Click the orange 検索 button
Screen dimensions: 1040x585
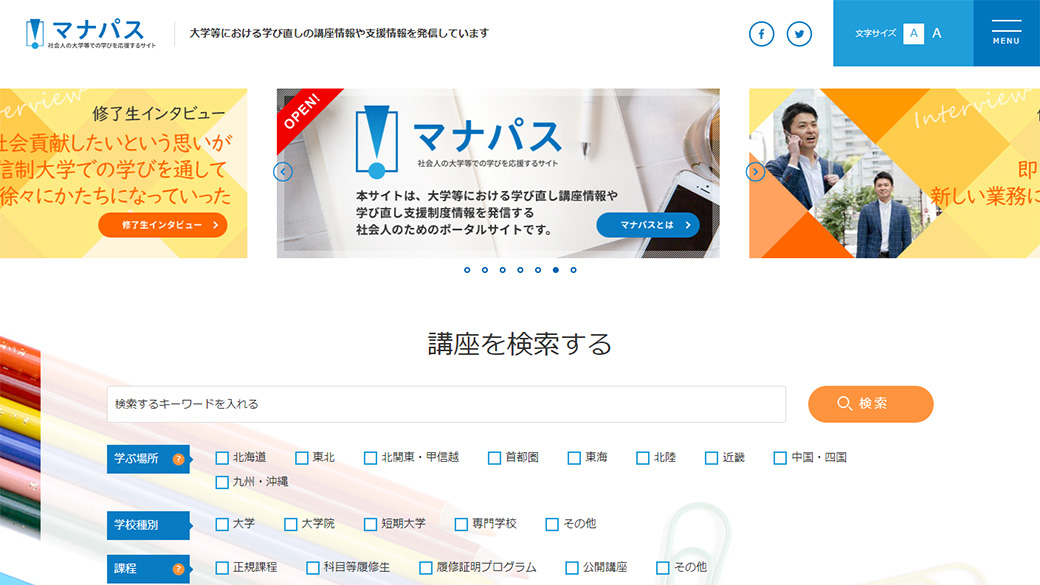click(870, 404)
